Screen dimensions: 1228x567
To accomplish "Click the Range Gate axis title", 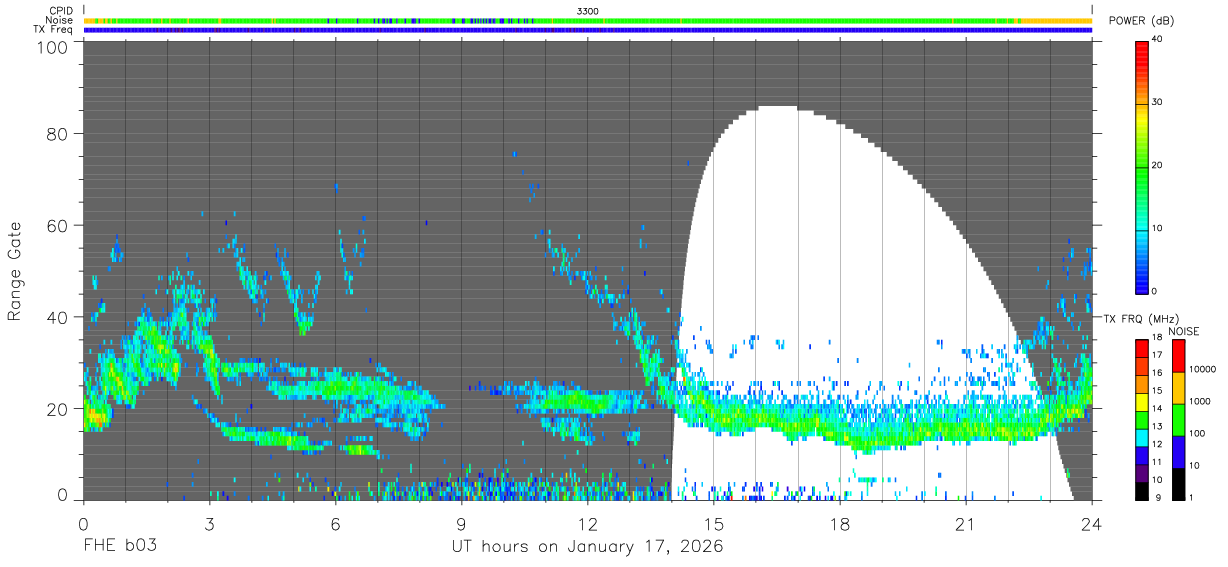I will pos(15,272).
